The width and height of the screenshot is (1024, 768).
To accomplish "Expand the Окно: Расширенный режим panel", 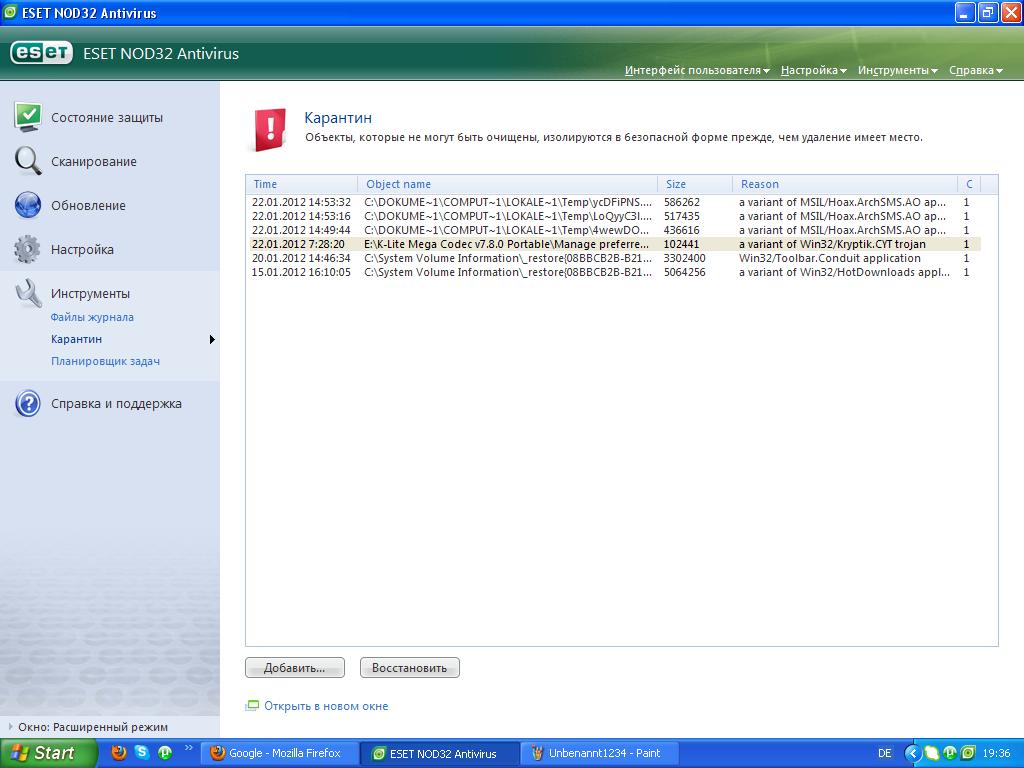I will pos(92,727).
